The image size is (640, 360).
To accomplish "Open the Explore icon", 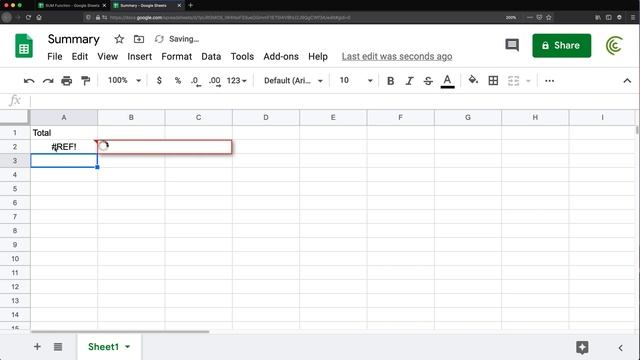I will click(582, 347).
